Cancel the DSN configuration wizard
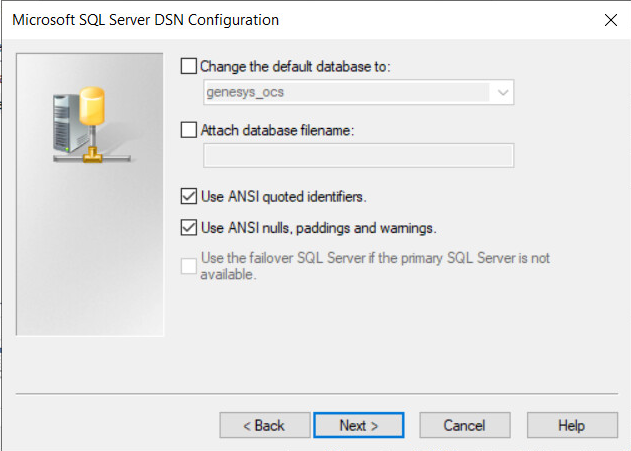This screenshot has width=631, height=451. (x=463, y=425)
